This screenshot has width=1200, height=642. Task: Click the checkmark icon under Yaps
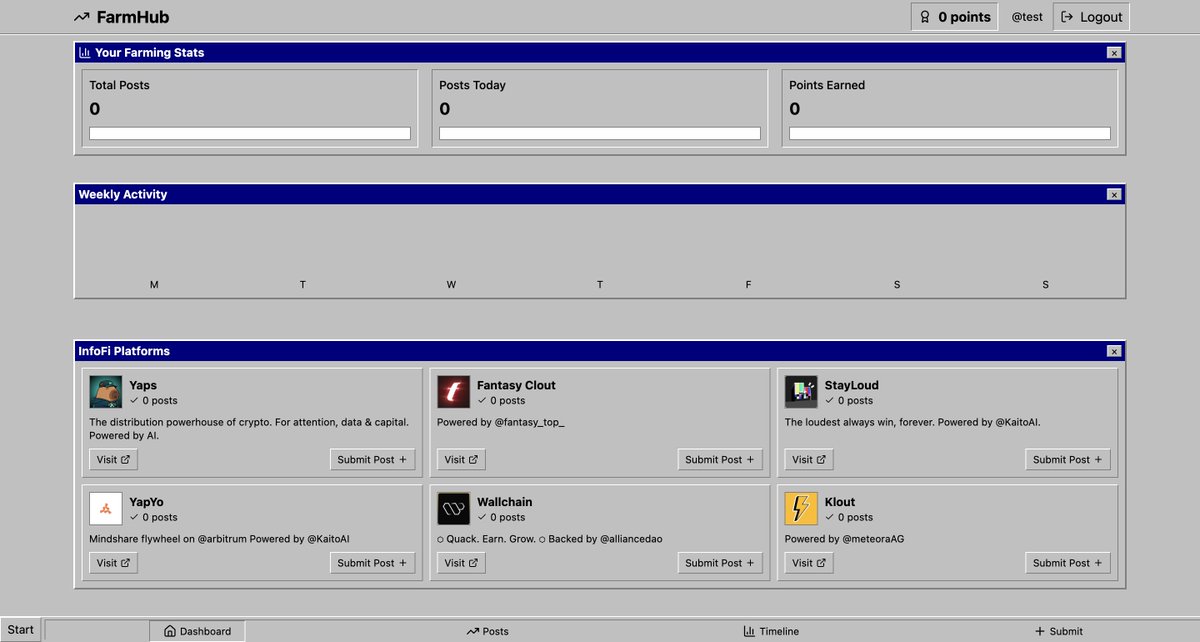tap(134, 400)
